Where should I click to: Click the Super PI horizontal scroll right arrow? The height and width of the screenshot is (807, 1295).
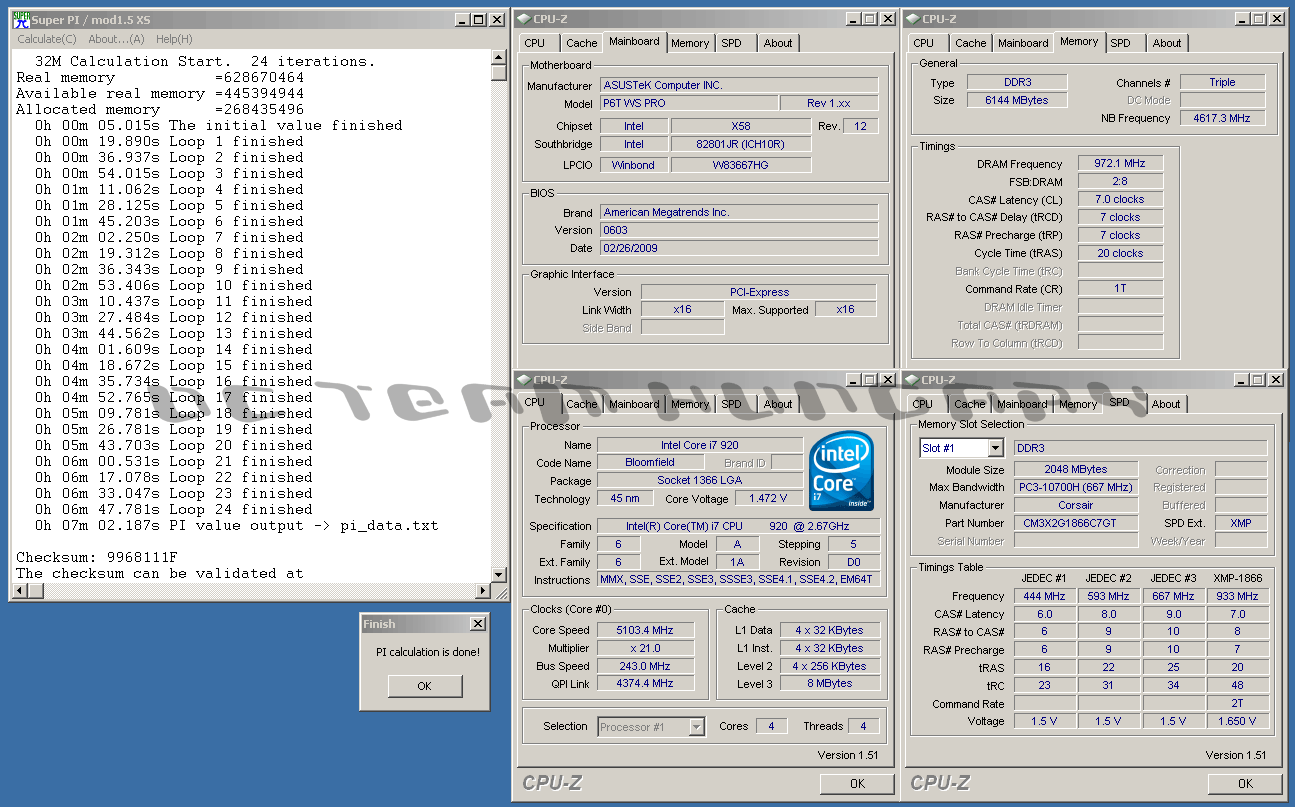[x=483, y=591]
